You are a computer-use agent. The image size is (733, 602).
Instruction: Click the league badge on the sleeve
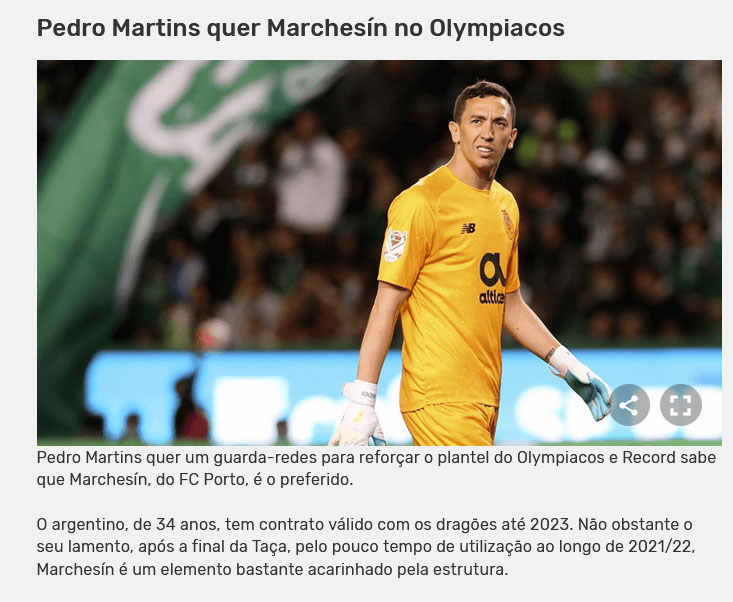395,244
